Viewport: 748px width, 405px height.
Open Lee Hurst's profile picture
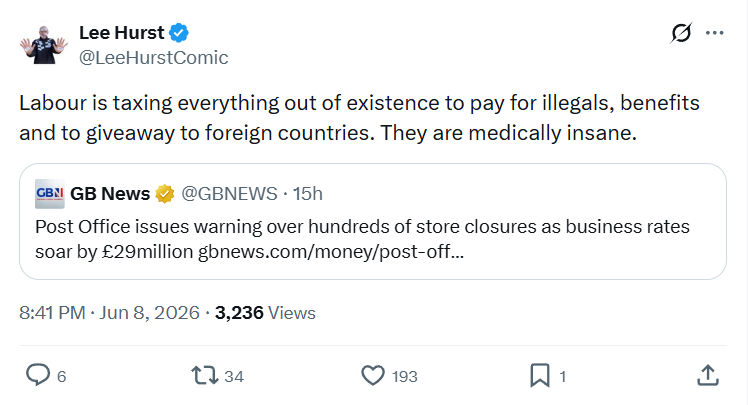click(44, 45)
